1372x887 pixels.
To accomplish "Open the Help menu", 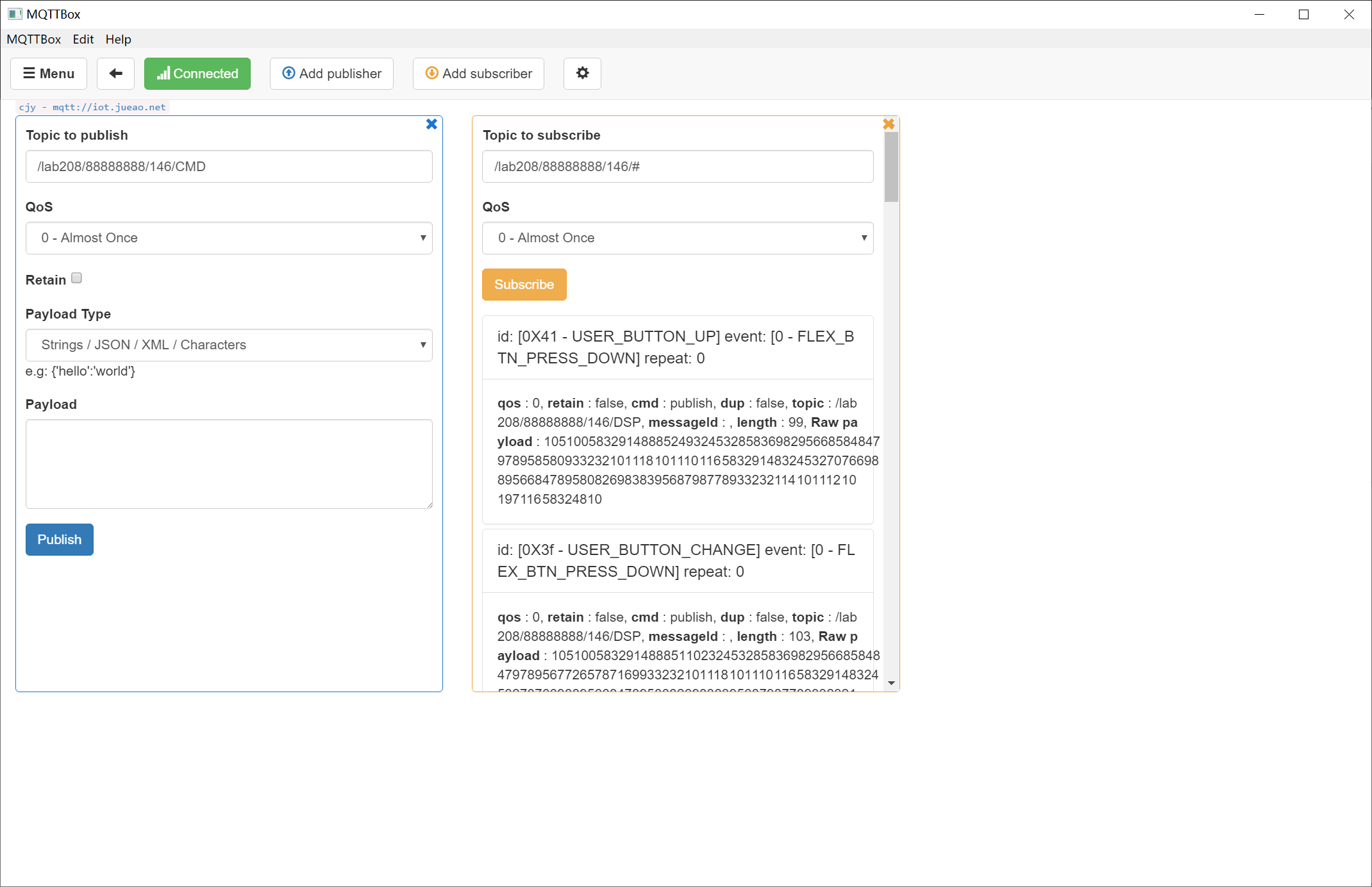I will [118, 39].
